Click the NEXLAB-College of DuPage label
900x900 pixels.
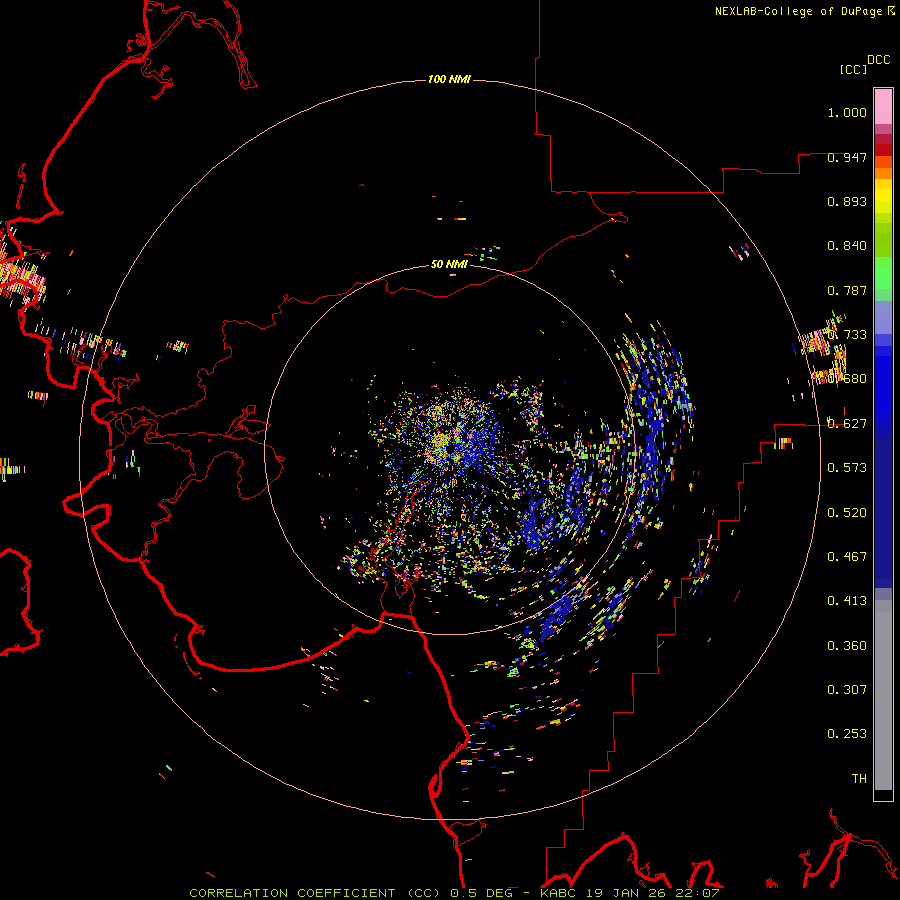[x=798, y=11]
